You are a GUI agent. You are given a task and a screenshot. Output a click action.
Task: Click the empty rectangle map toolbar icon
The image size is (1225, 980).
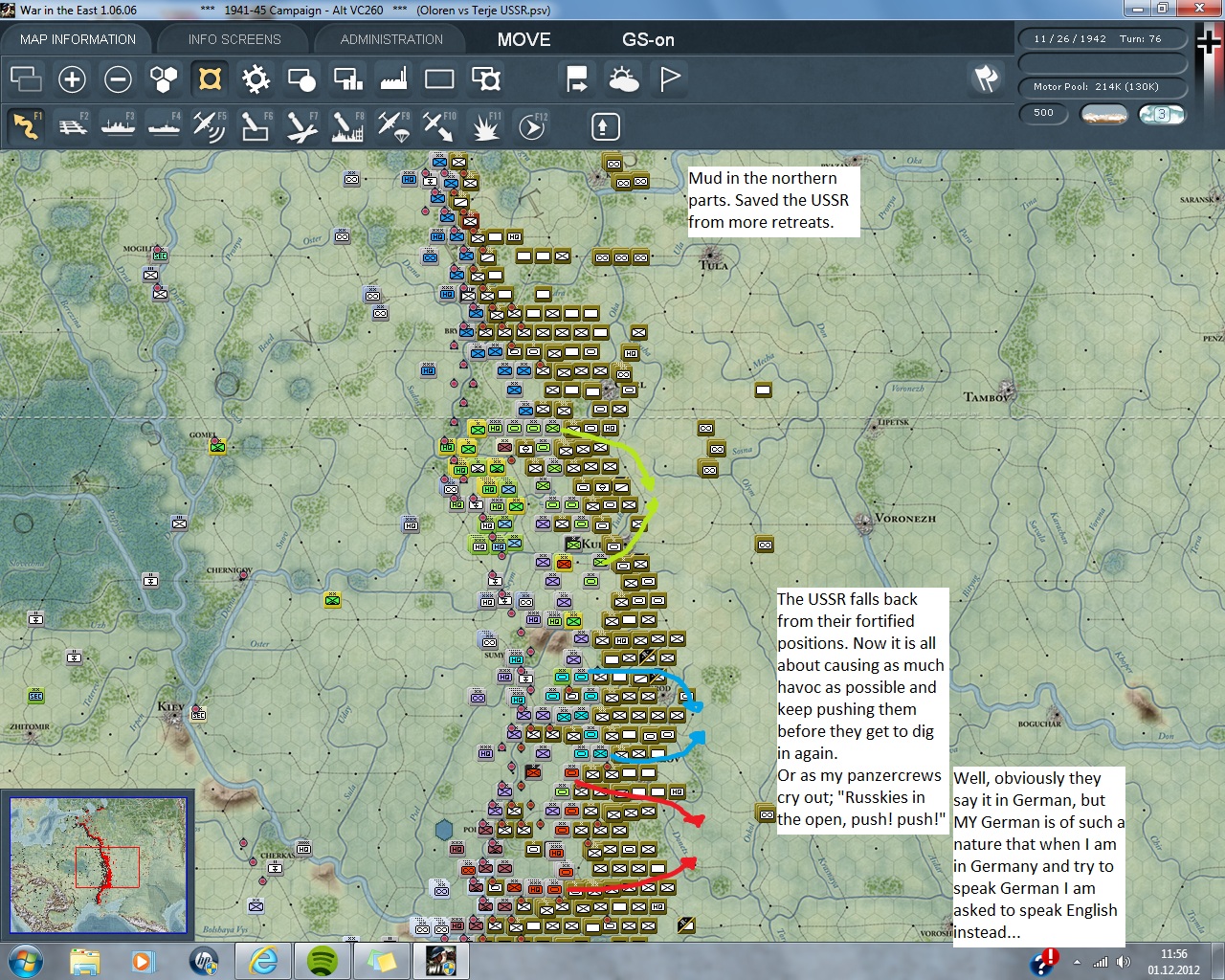[x=439, y=78]
